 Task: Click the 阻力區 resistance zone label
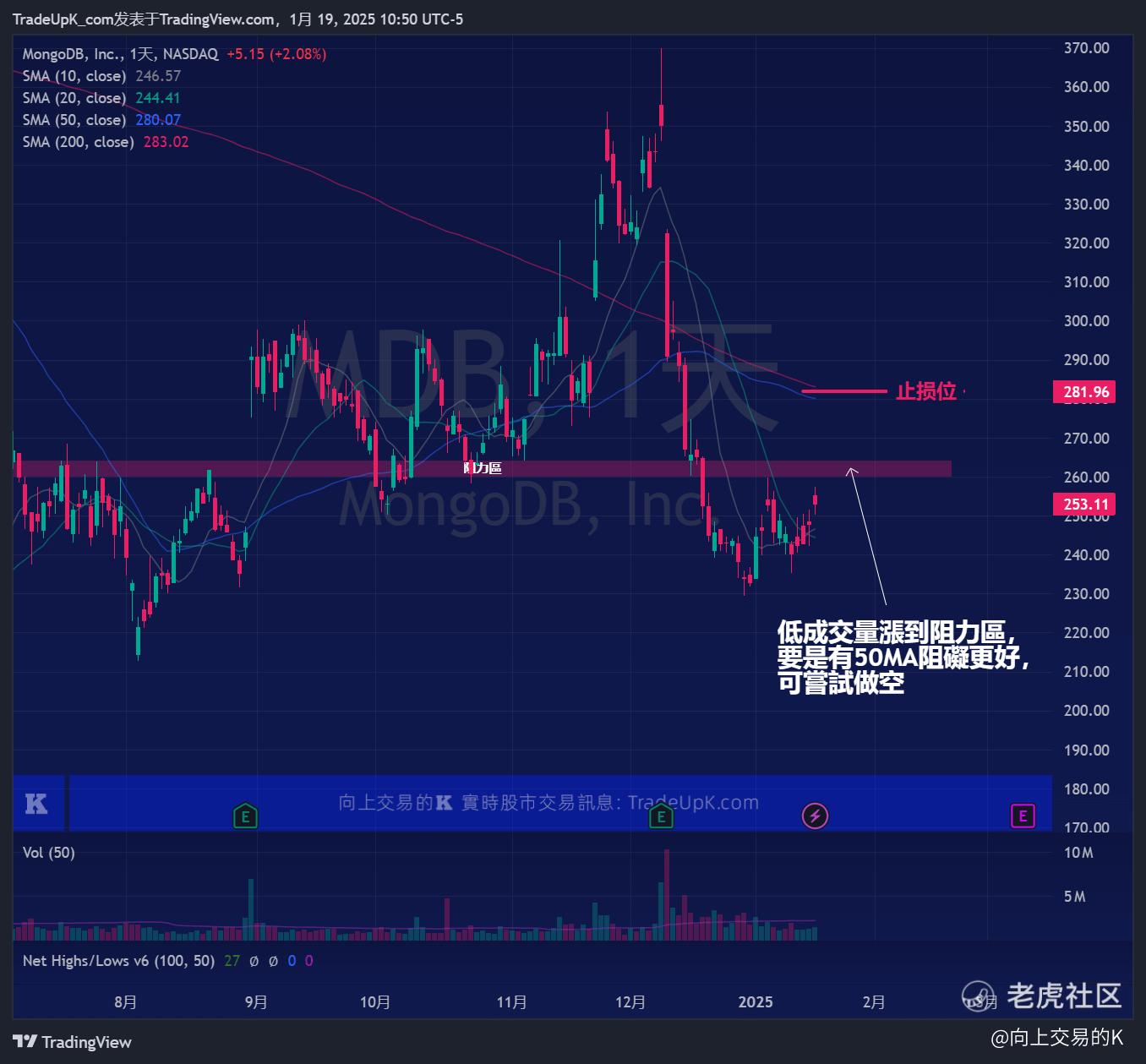point(483,468)
